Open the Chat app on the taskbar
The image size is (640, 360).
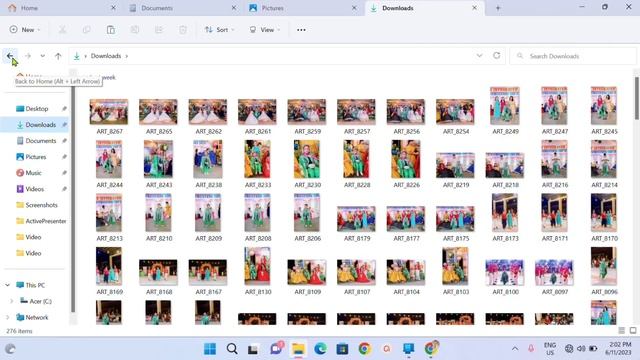point(276,349)
